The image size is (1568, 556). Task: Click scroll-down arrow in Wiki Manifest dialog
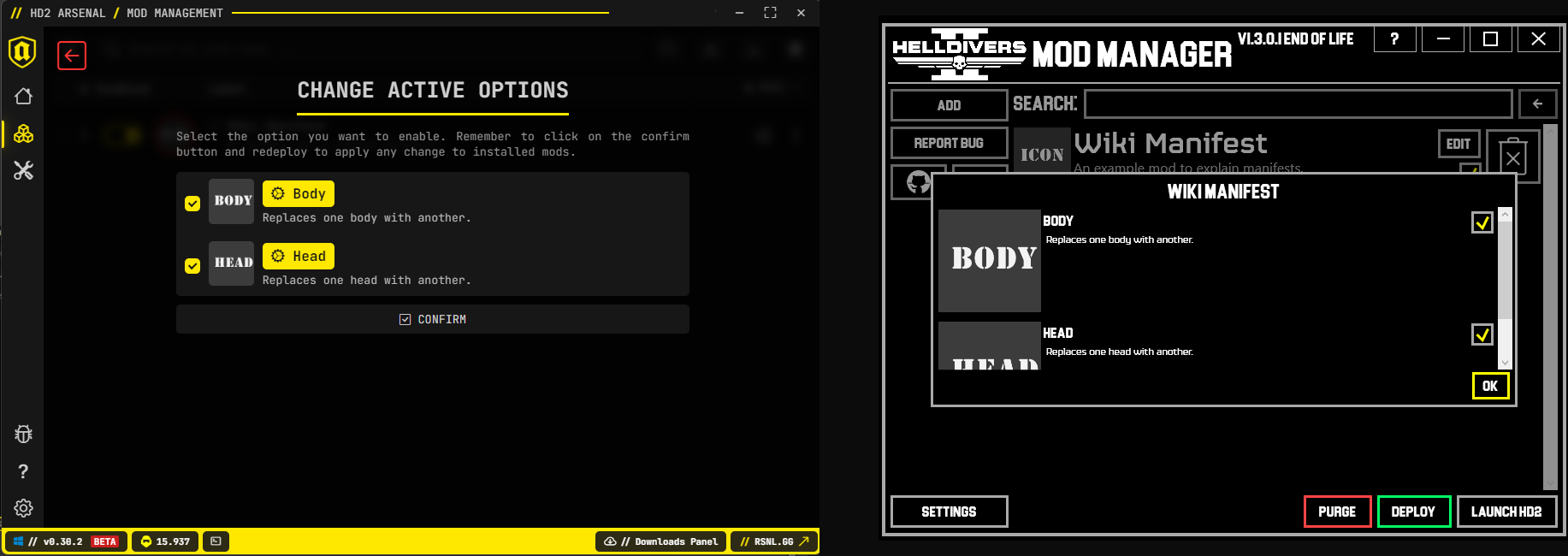point(1506,363)
